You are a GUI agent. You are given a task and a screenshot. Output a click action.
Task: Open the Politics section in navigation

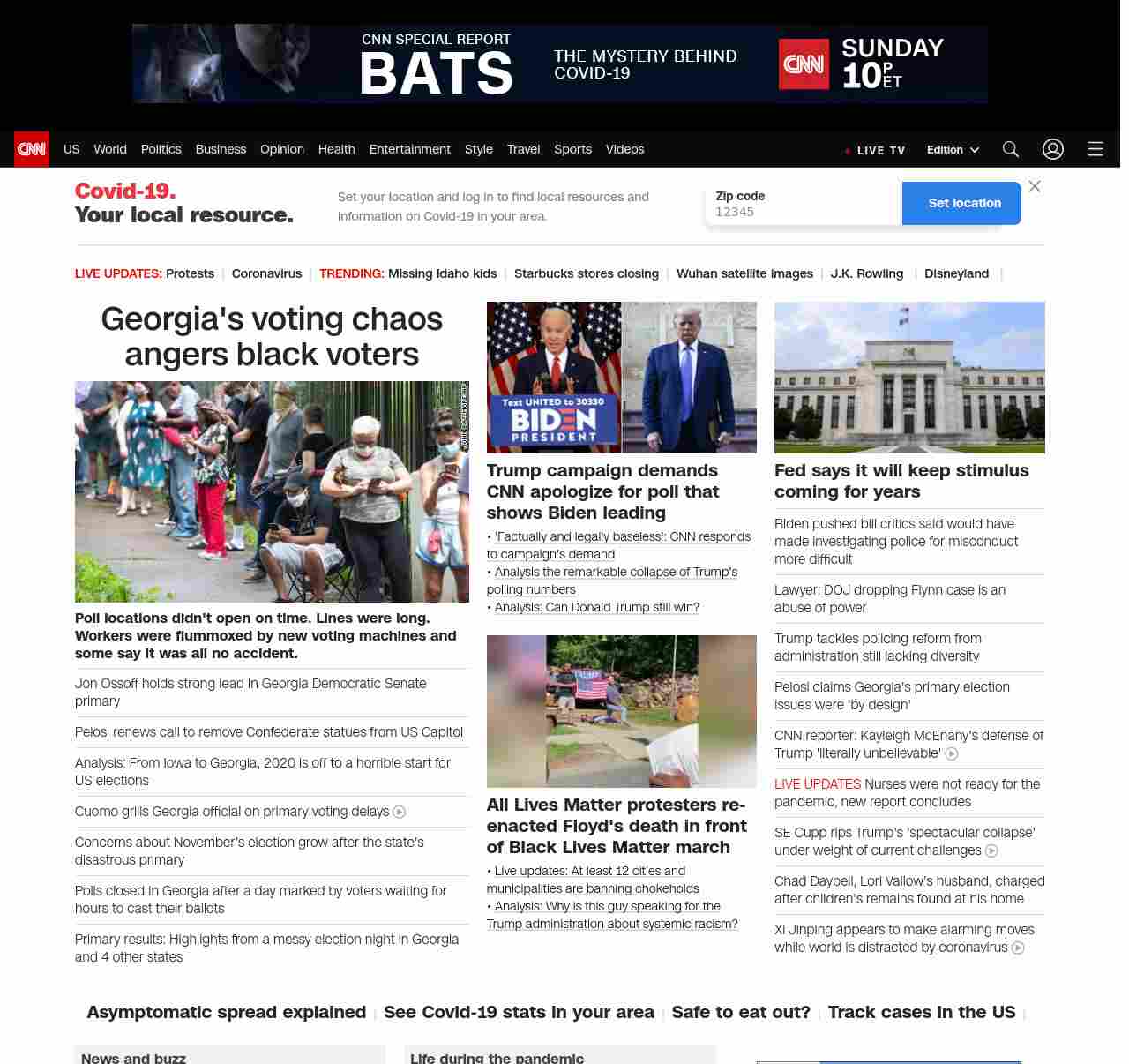[161, 149]
